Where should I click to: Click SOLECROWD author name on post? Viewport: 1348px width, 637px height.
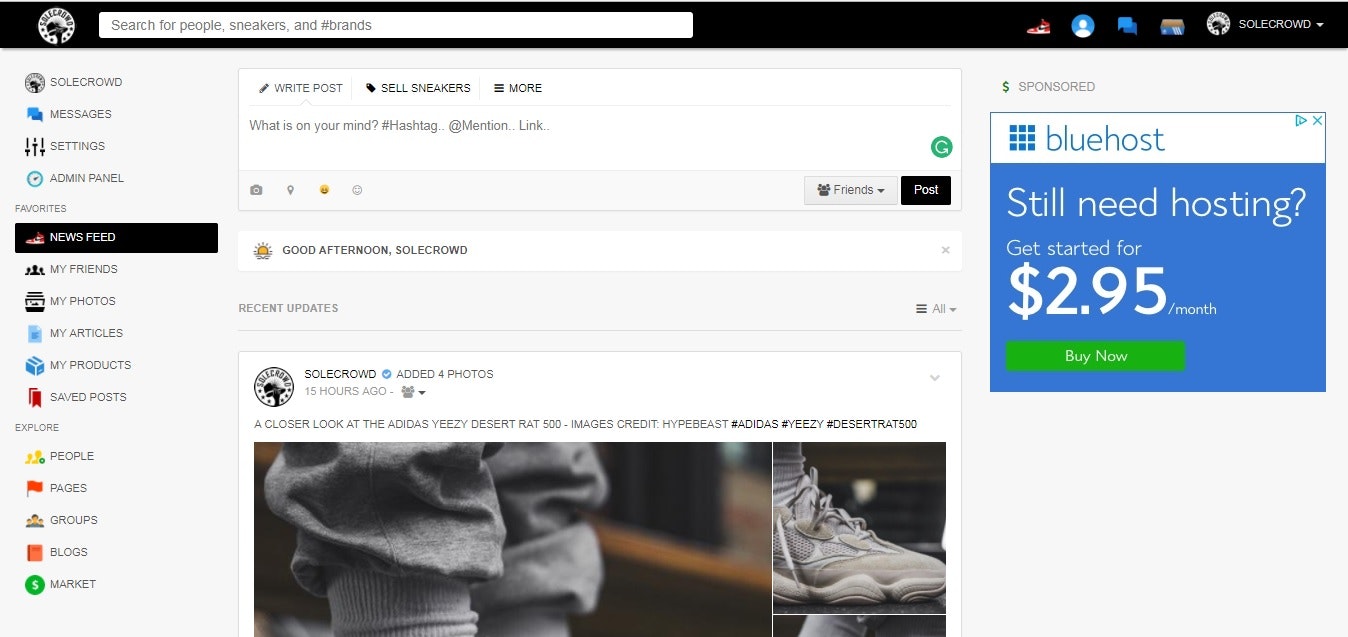pyautogui.click(x=340, y=374)
